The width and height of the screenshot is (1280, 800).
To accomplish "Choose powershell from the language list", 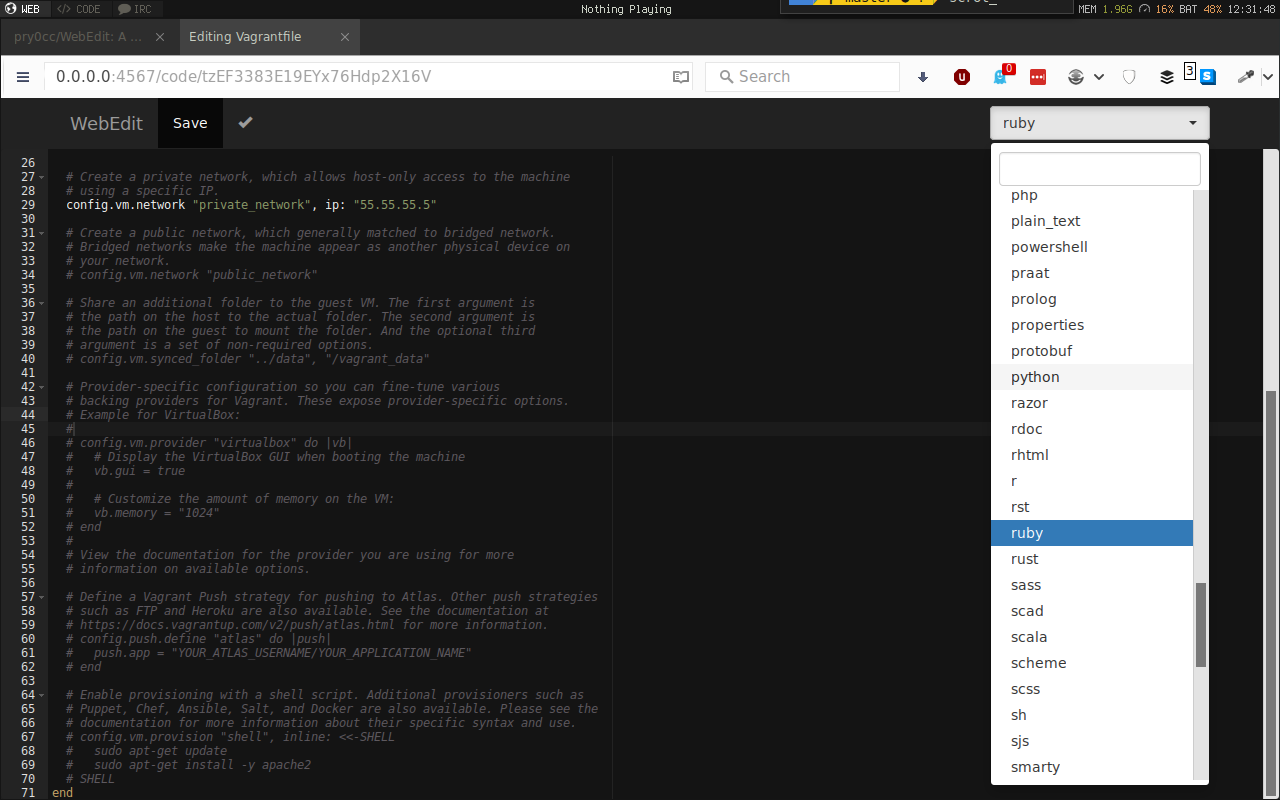I will [x=1092, y=247].
